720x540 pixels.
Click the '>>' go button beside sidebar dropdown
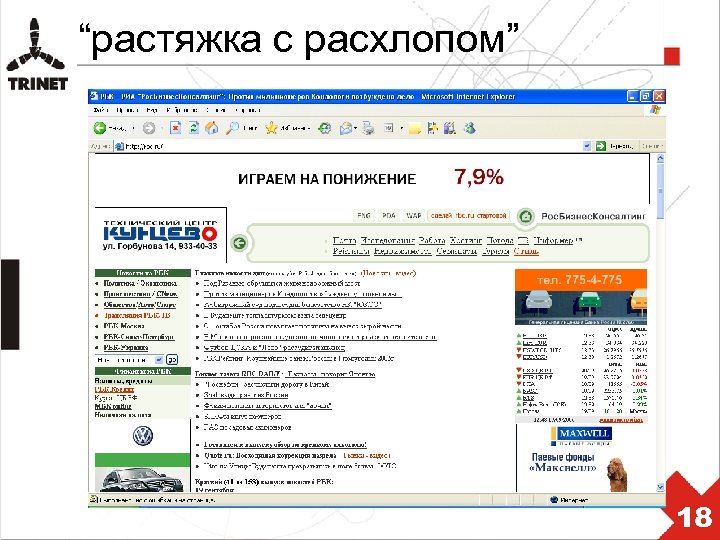point(172,360)
